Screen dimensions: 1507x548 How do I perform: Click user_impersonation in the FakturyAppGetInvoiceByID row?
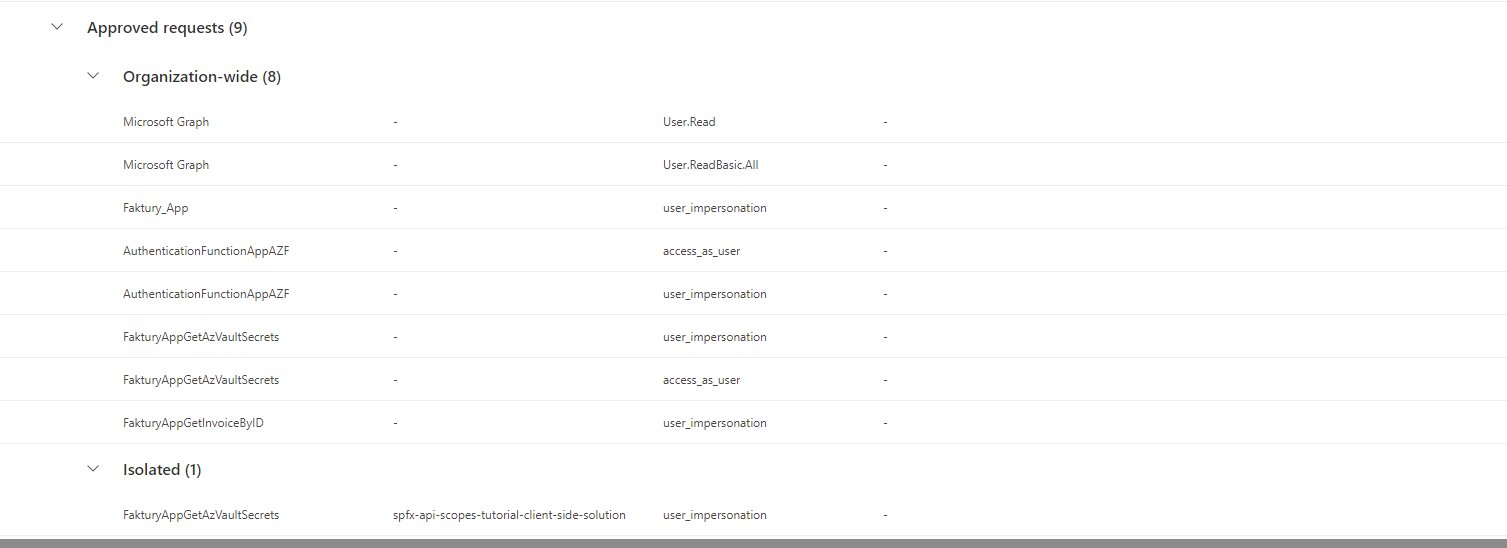click(714, 423)
